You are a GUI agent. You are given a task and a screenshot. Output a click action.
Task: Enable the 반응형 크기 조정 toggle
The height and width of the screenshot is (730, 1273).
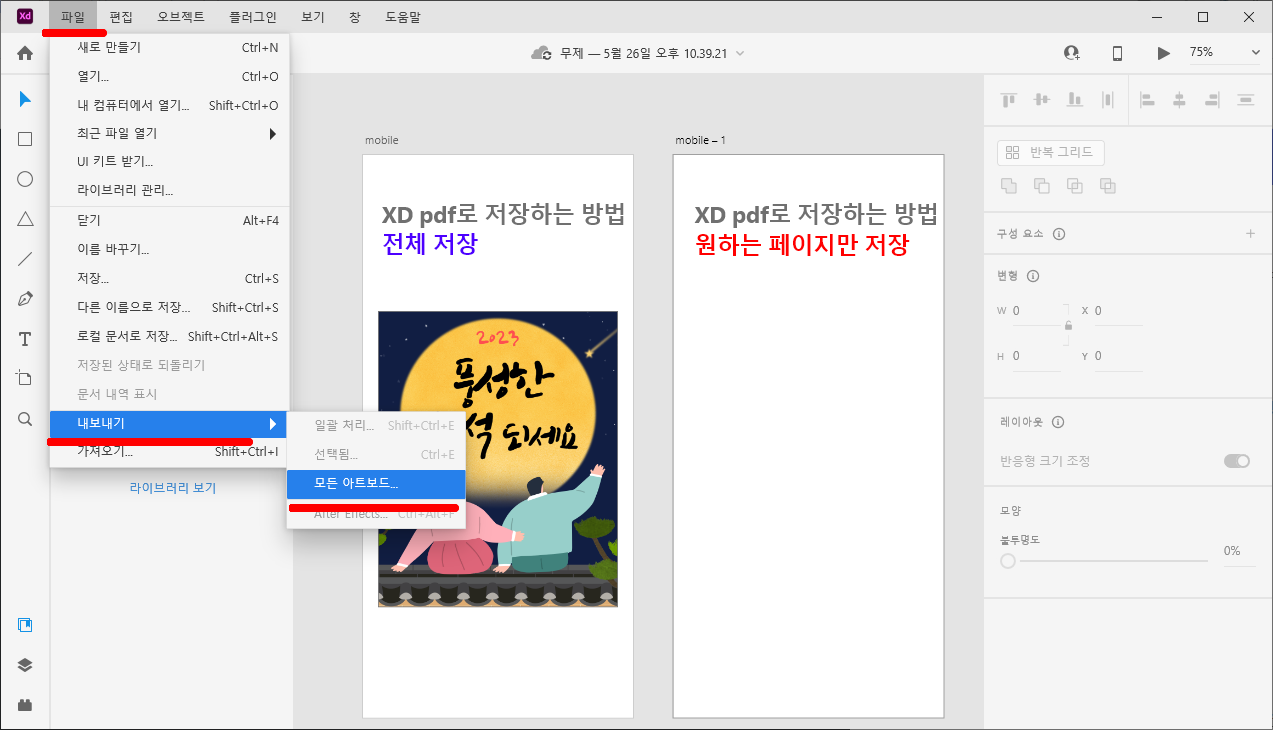coord(1237,461)
